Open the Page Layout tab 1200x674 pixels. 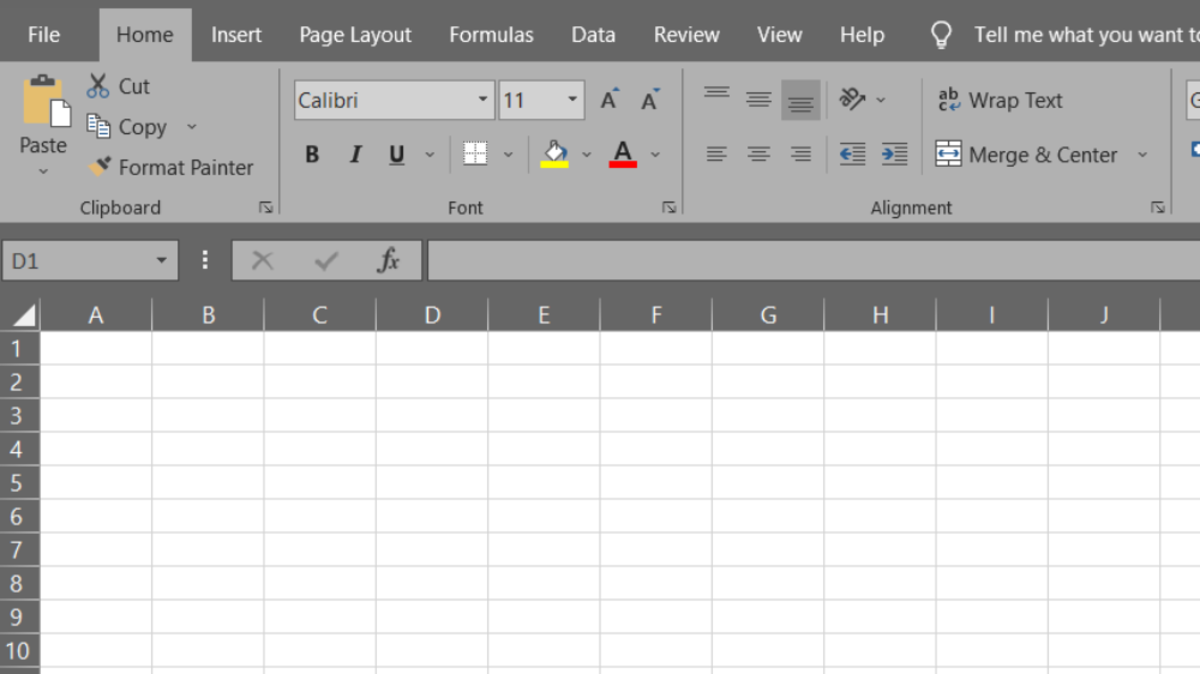355,35
